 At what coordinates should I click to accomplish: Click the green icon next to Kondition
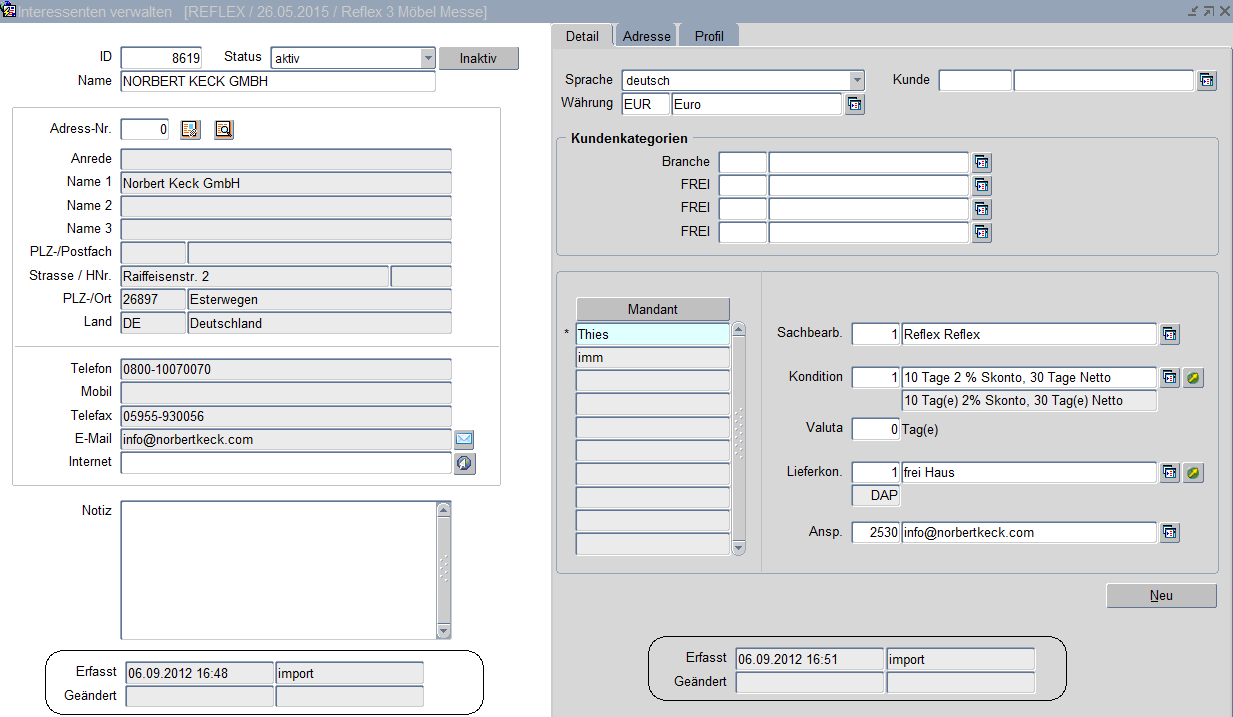pos(1193,378)
